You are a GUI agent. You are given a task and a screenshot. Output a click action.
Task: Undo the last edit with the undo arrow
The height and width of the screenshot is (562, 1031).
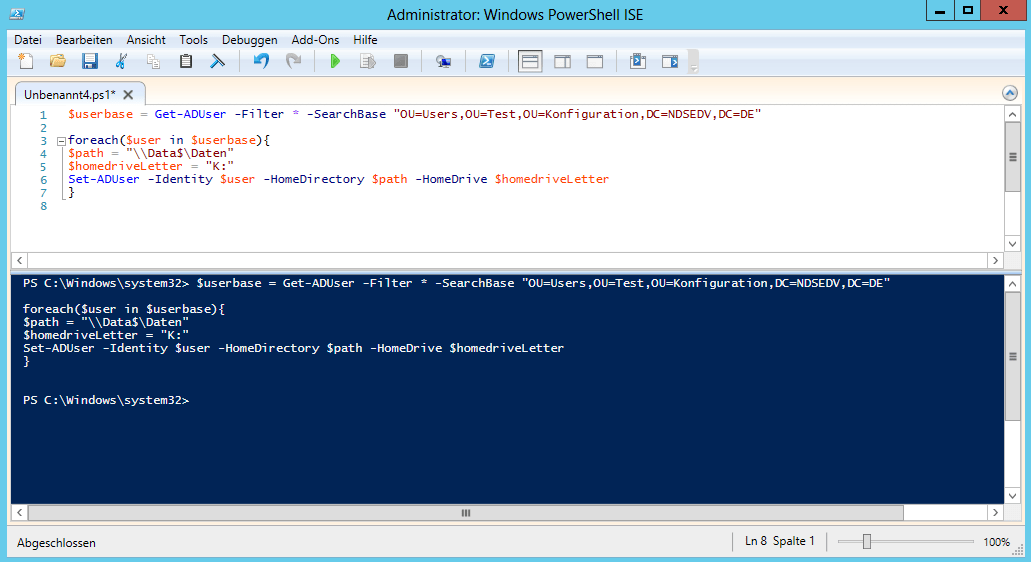[261, 62]
